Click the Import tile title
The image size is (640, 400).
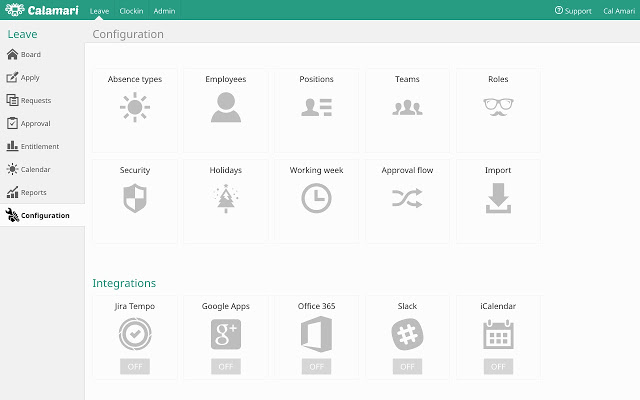[x=498, y=170]
